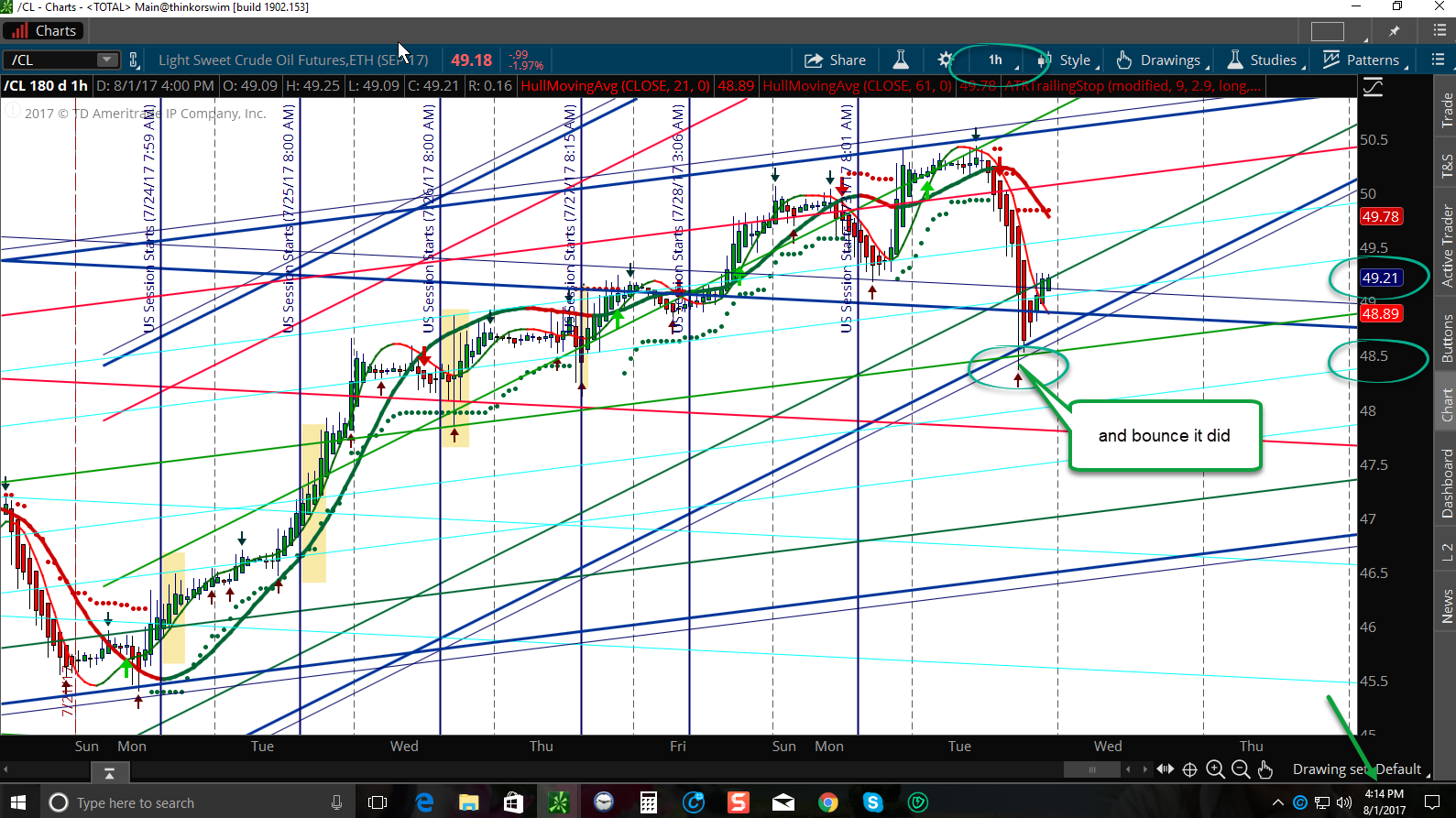The width and height of the screenshot is (1456, 818).
Task: Click the Cortana search box
Action: tap(197, 802)
